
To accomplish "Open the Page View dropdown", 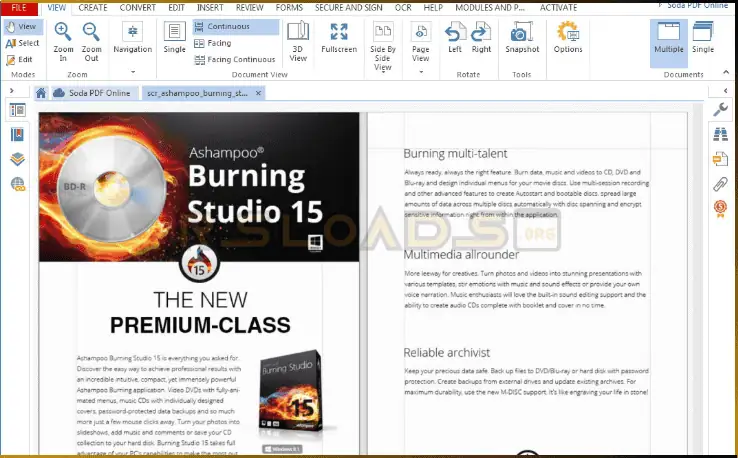I will tap(420, 72).
